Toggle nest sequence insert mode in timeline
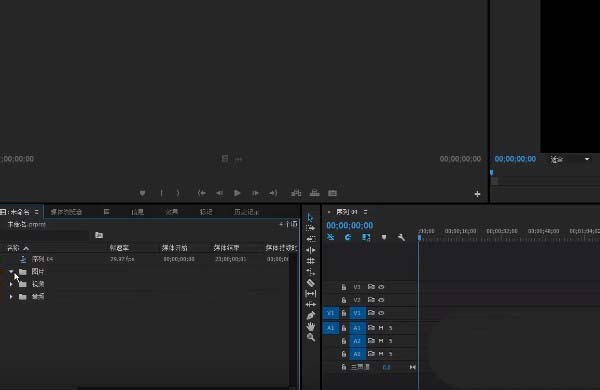600x390 pixels. [x=331, y=237]
